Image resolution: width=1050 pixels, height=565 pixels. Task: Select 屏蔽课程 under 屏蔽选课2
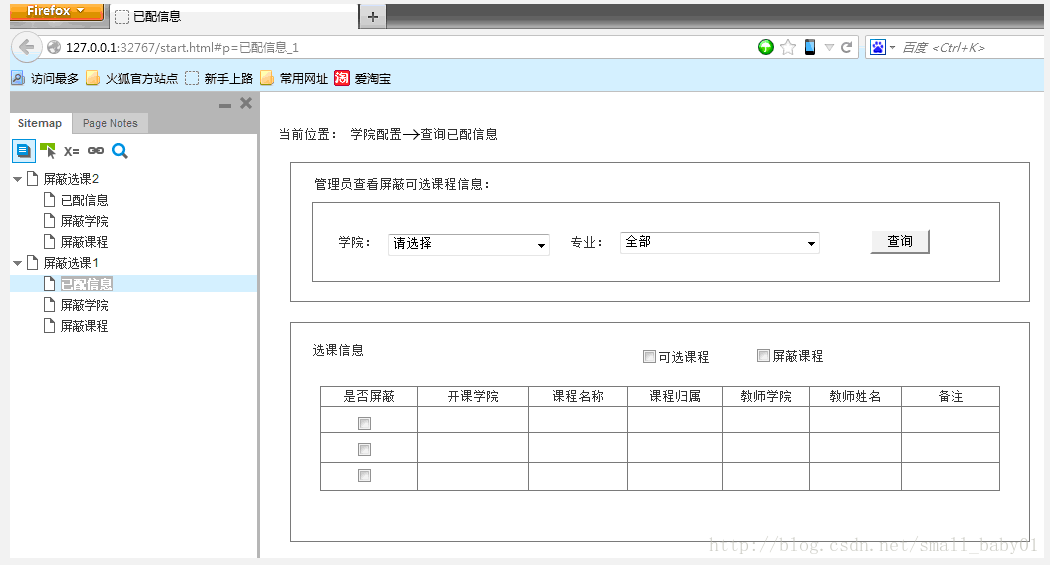click(84, 242)
